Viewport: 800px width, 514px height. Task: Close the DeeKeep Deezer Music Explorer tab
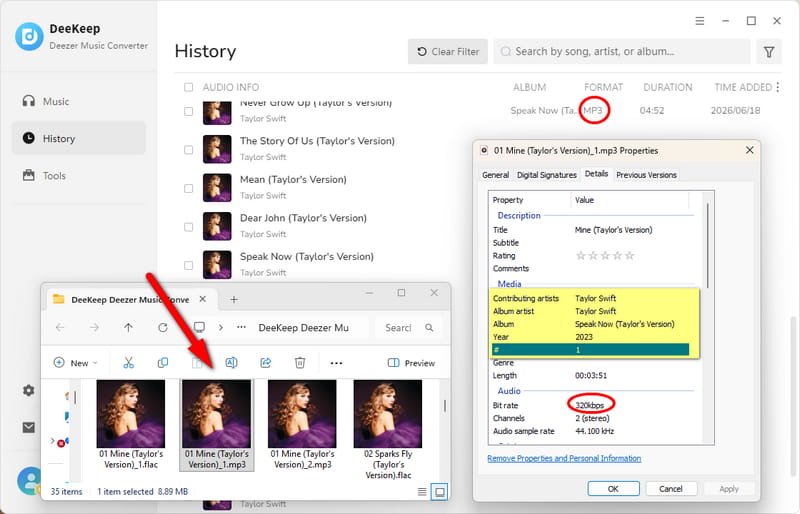click(203, 299)
